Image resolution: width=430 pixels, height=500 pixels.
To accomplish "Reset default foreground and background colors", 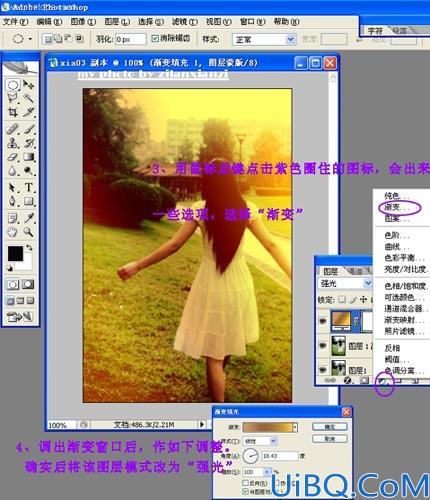I will [x=9, y=267].
